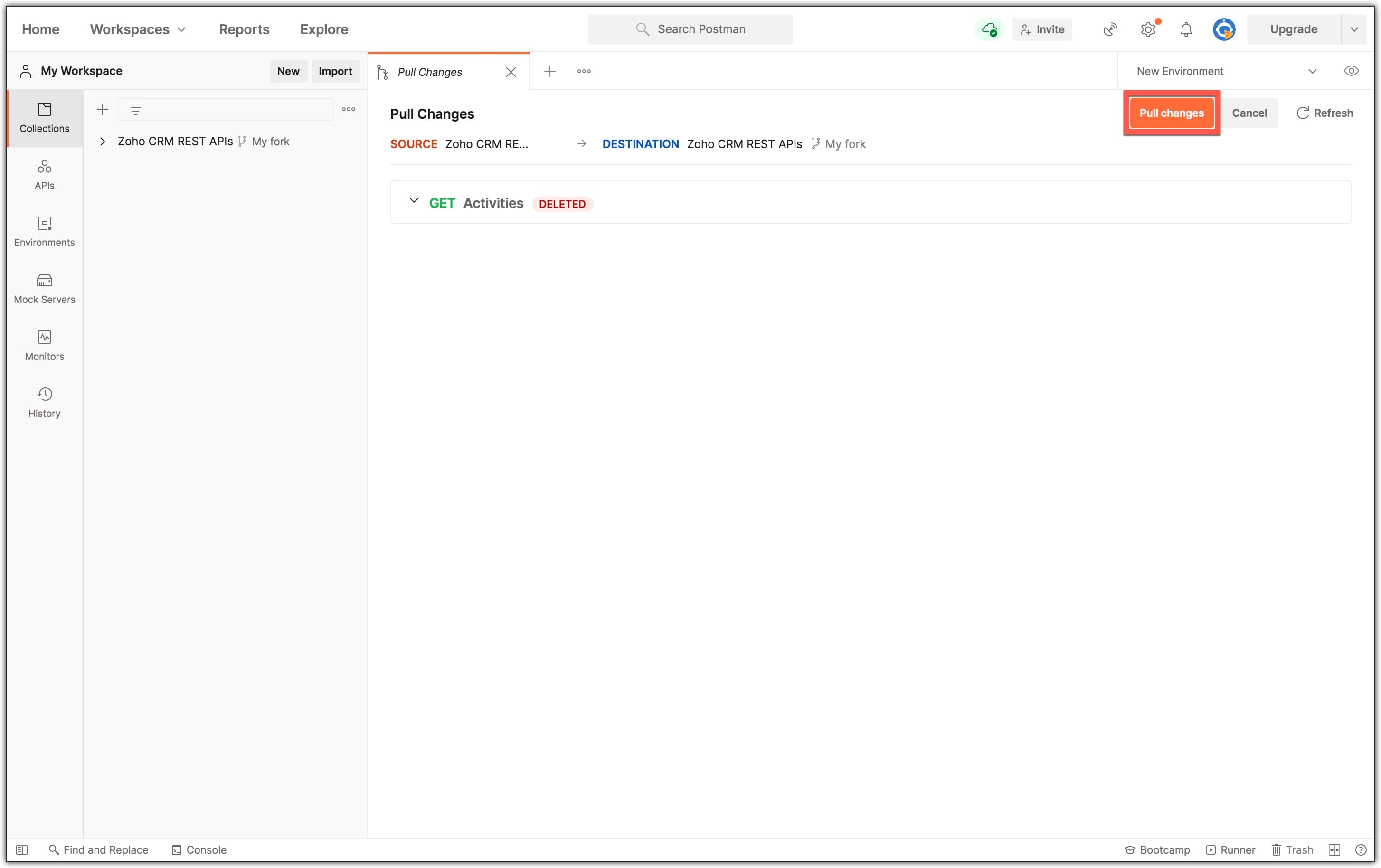Open tab options ellipsis menu

pos(584,71)
